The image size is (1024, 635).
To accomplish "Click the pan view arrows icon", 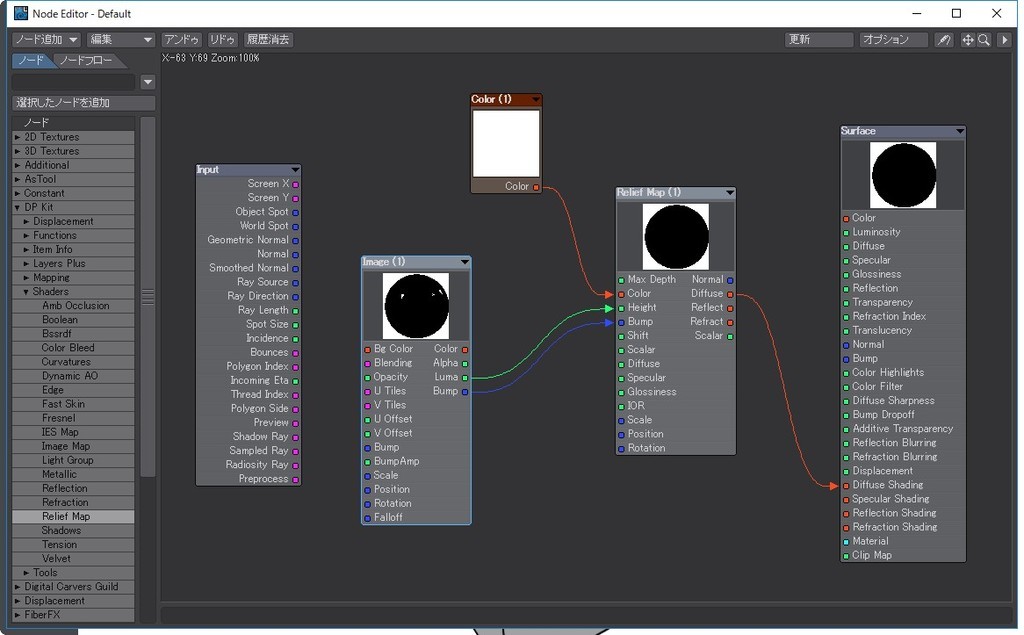I will pos(968,40).
